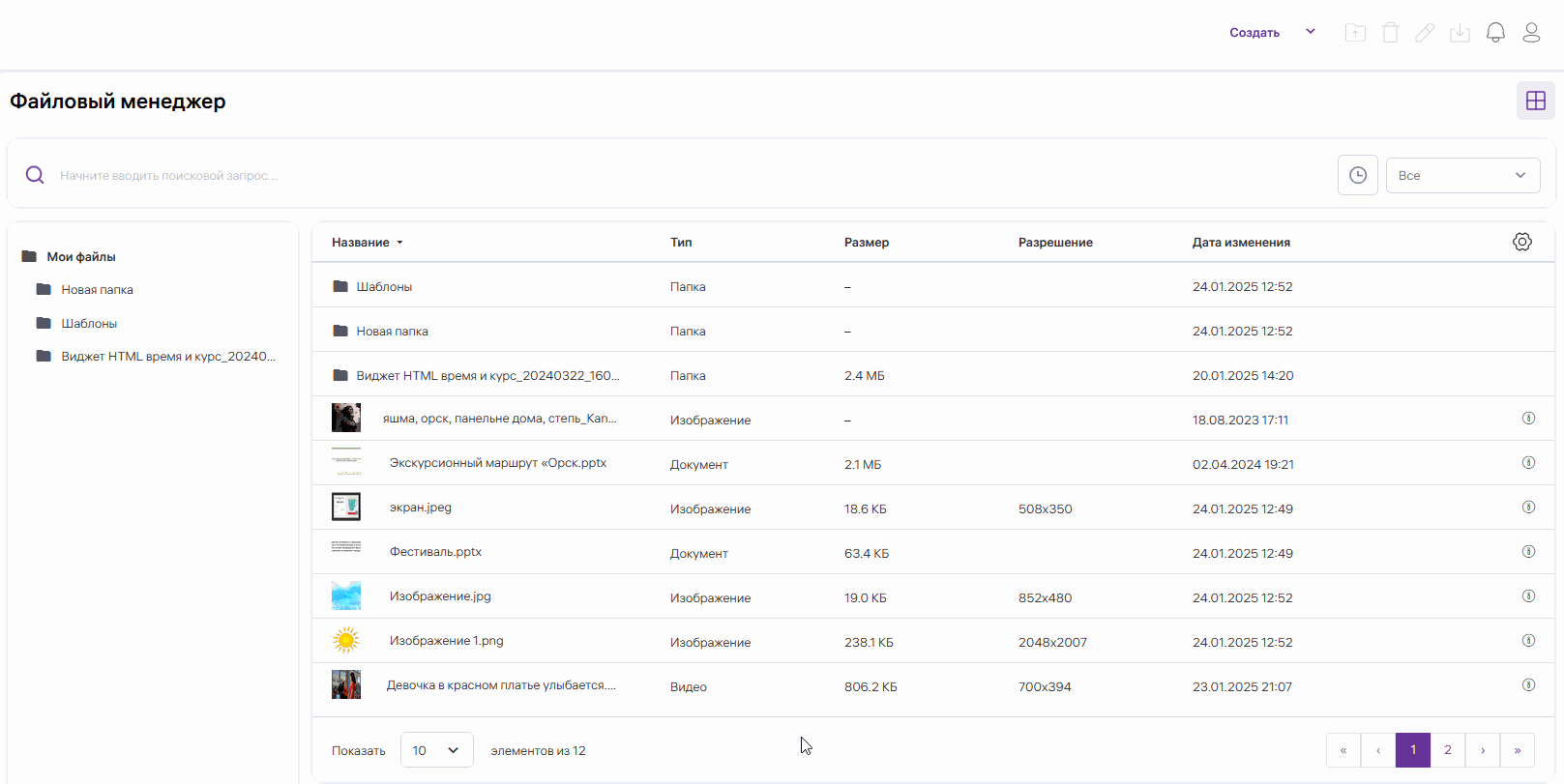Click the search query input field
Viewport: 1564px width, 784px height.
pos(677,175)
